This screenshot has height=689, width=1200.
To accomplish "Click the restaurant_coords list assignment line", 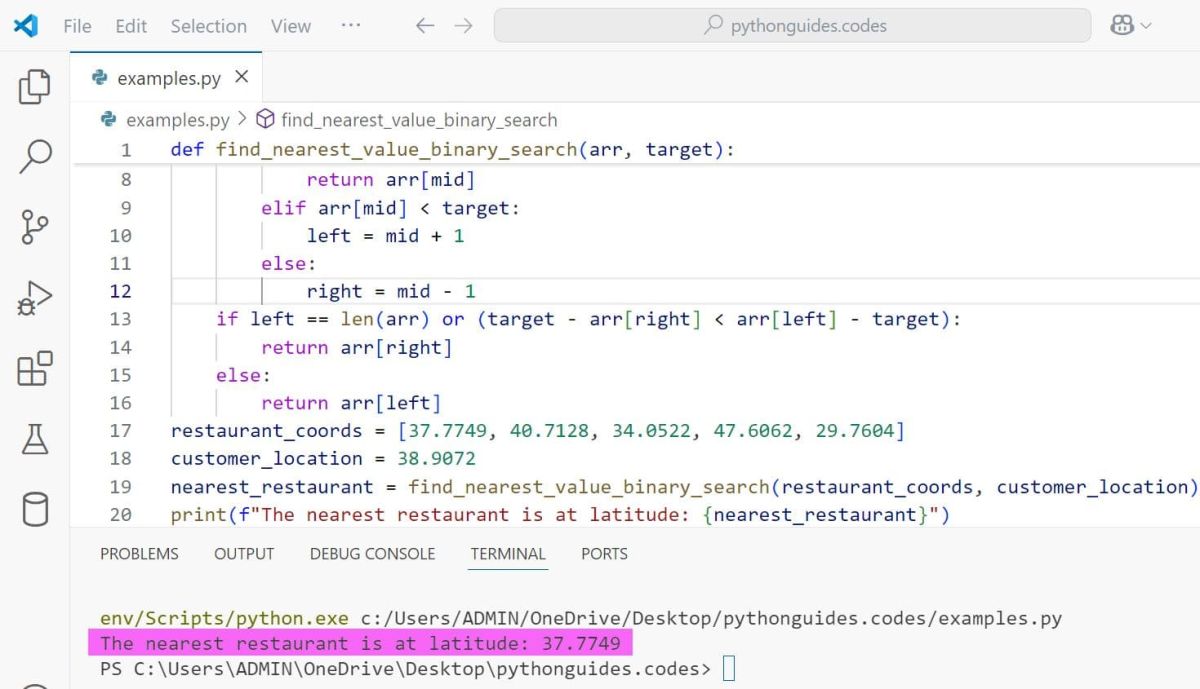I will coord(538,431).
